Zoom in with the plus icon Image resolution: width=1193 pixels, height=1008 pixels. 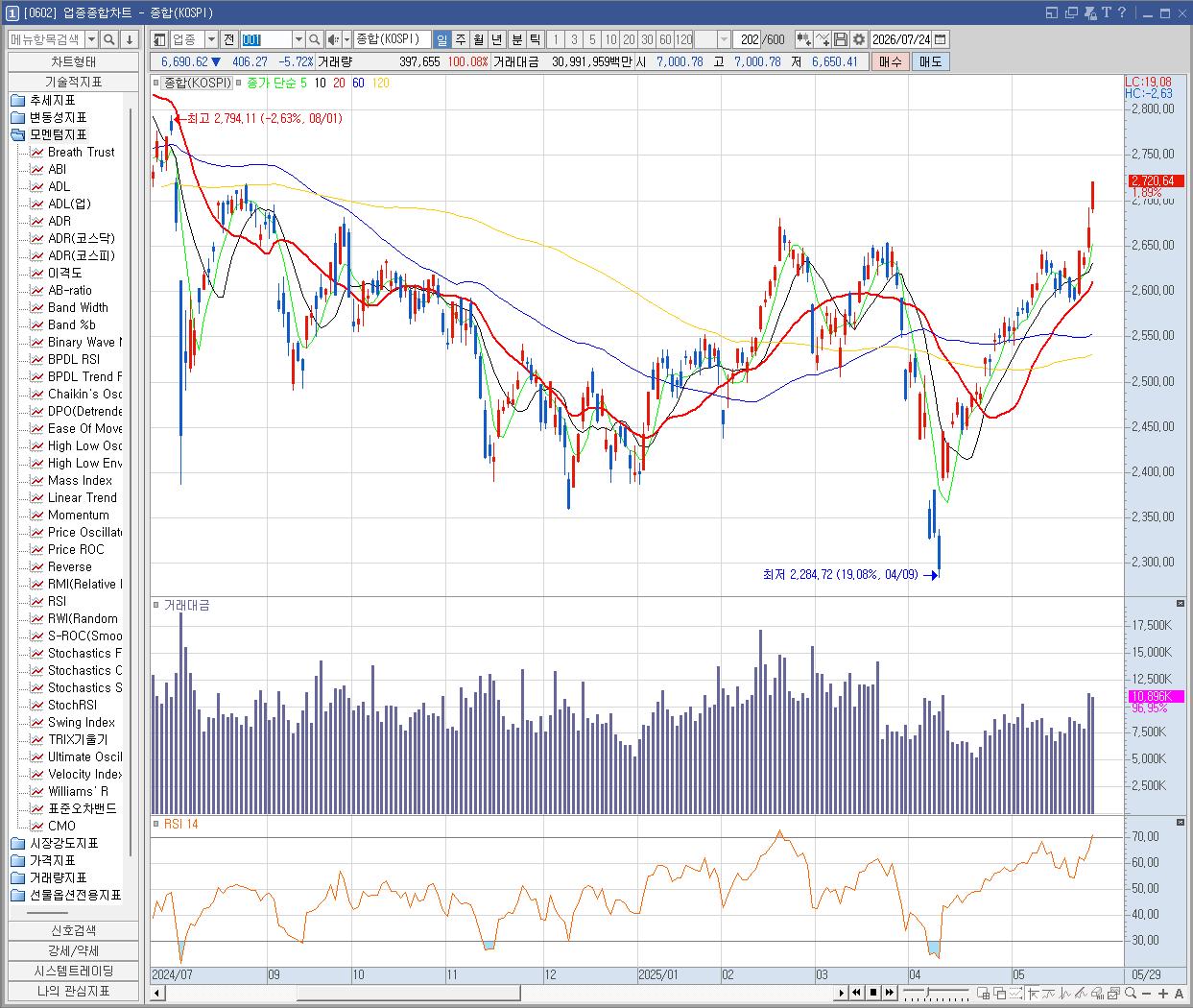1164,994
